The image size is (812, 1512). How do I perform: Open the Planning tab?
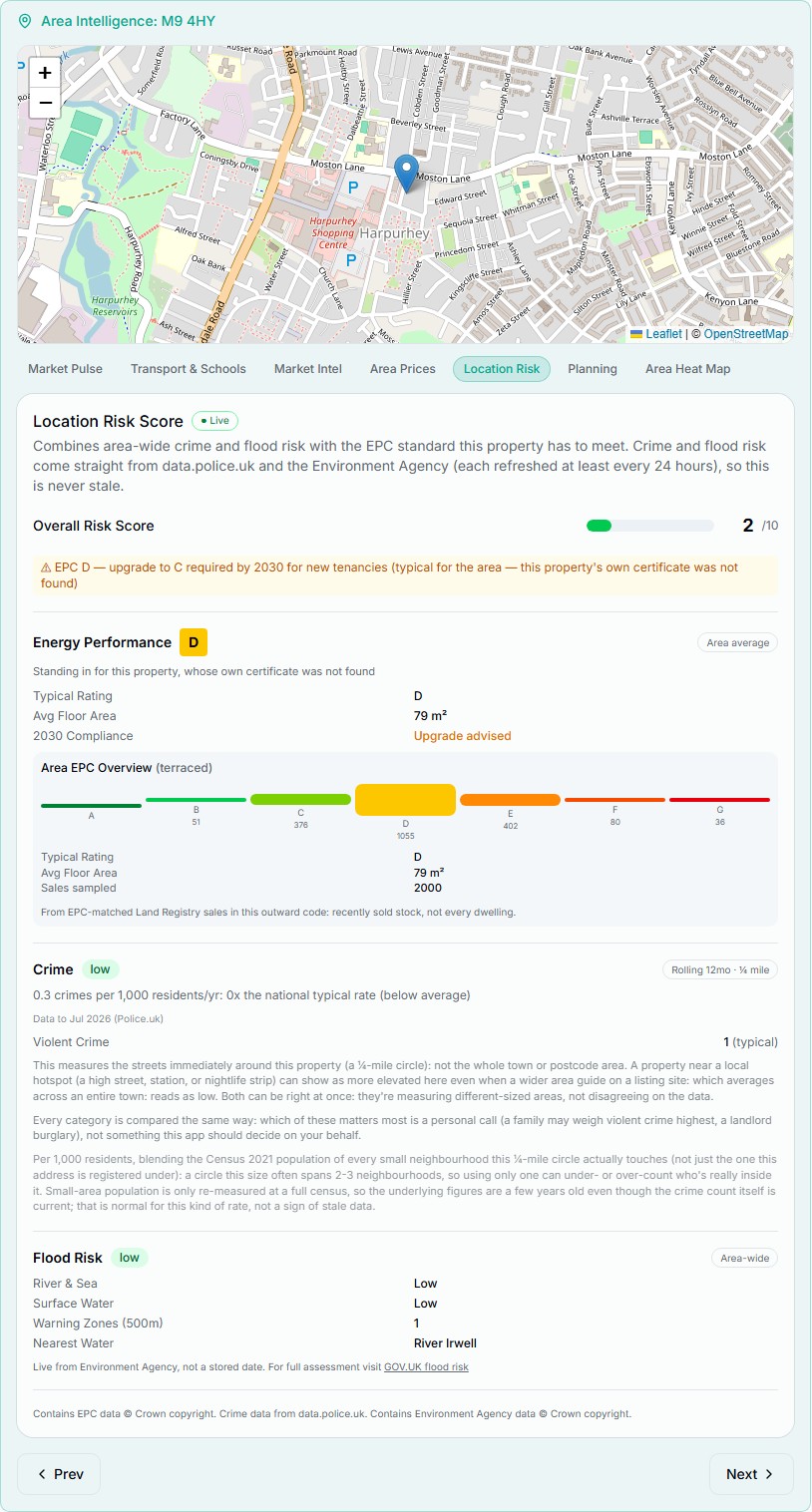[593, 369]
